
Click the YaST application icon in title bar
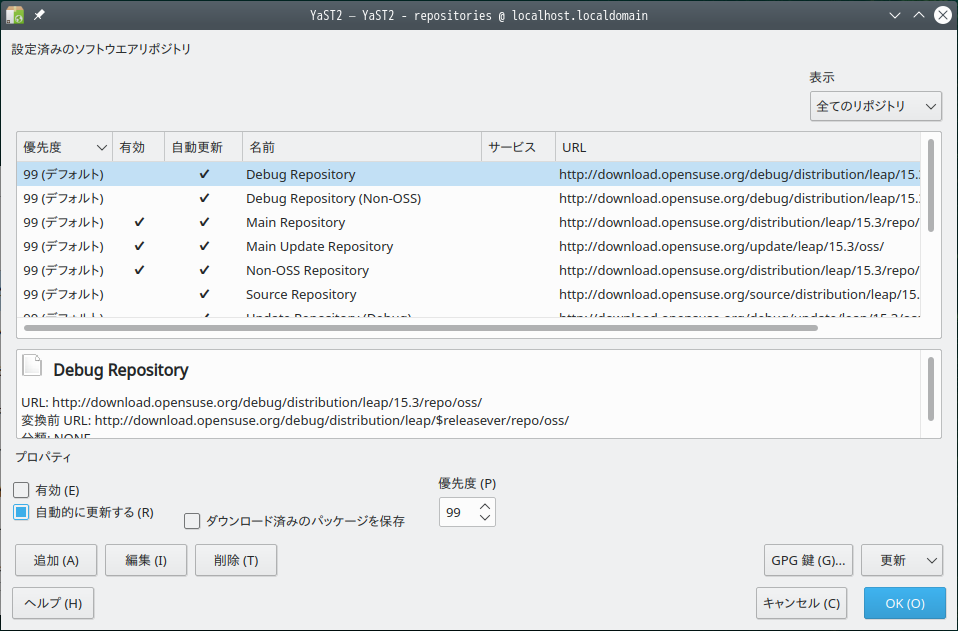coord(15,15)
